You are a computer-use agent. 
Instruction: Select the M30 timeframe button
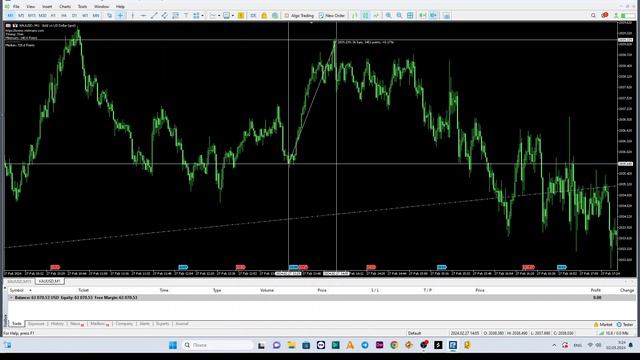[42, 16]
